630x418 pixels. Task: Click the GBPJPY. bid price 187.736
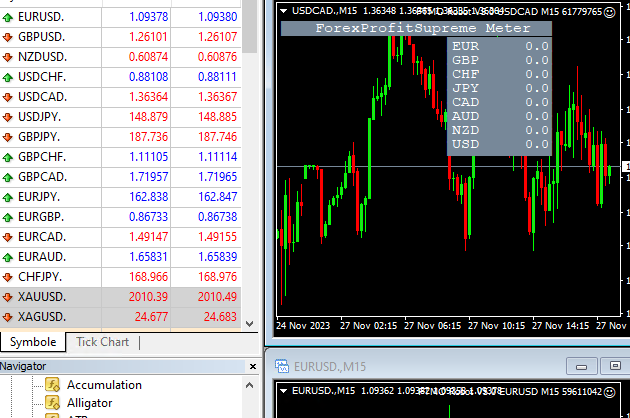[148, 137]
